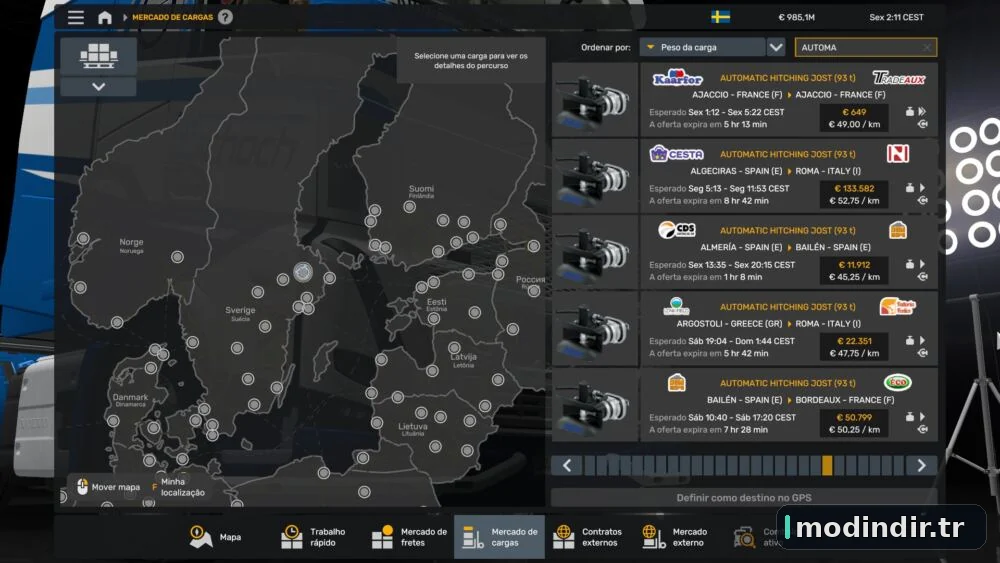Select the Algeciras to Roma cargo thumbnail
1000x563 pixels.
coord(595,176)
